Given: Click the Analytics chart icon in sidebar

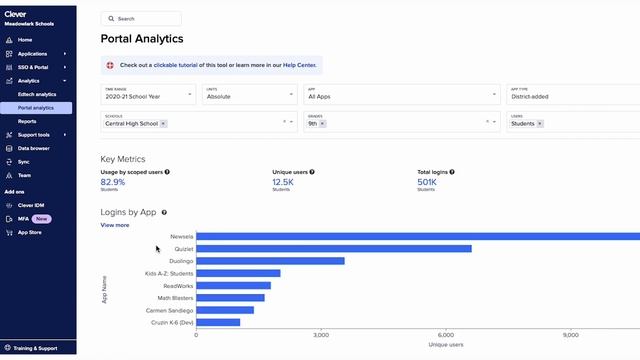Looking at the screenshot, I should pyautogui.click(x=9, y=81).
